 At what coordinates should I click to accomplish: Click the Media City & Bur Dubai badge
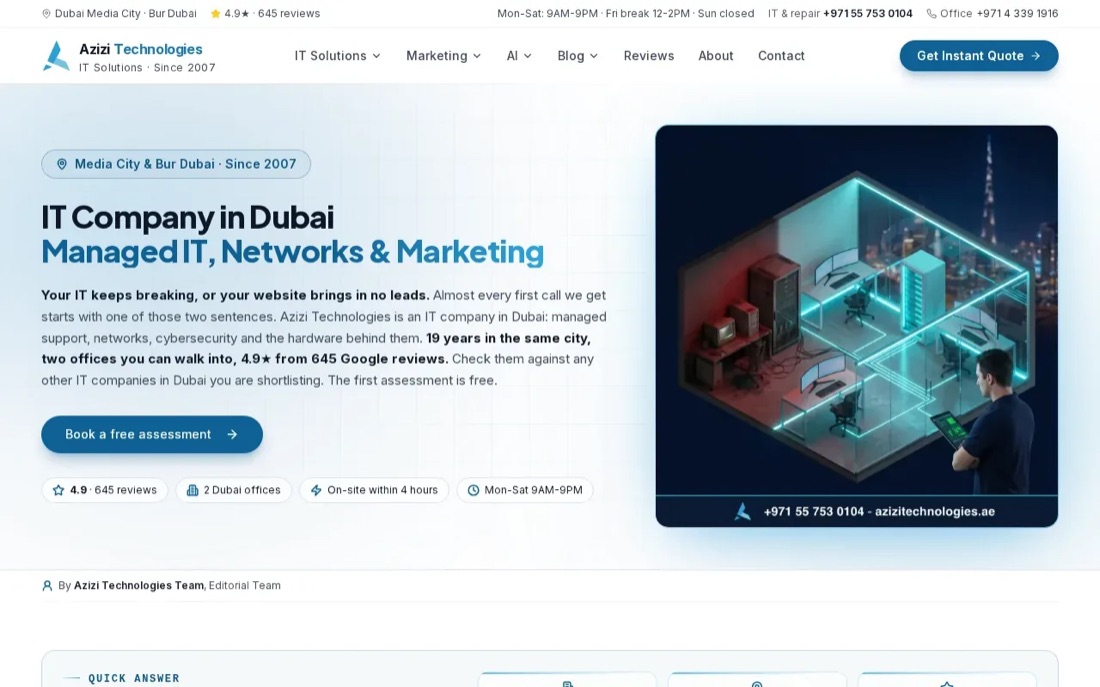click(x=176, y=164)
